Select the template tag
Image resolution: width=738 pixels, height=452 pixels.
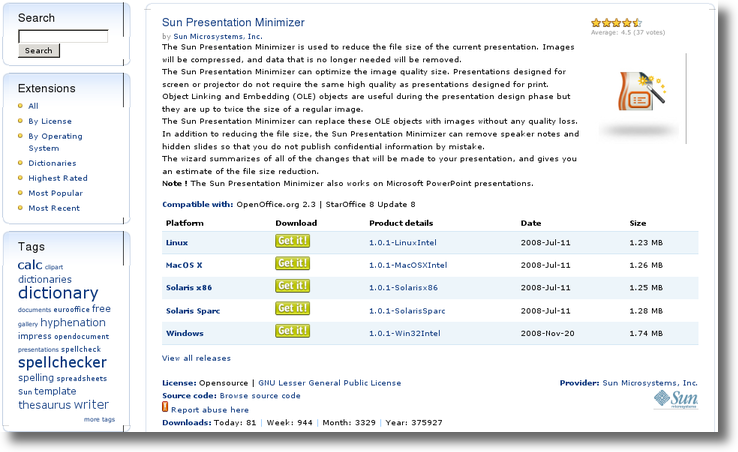[x=55, y=391]
